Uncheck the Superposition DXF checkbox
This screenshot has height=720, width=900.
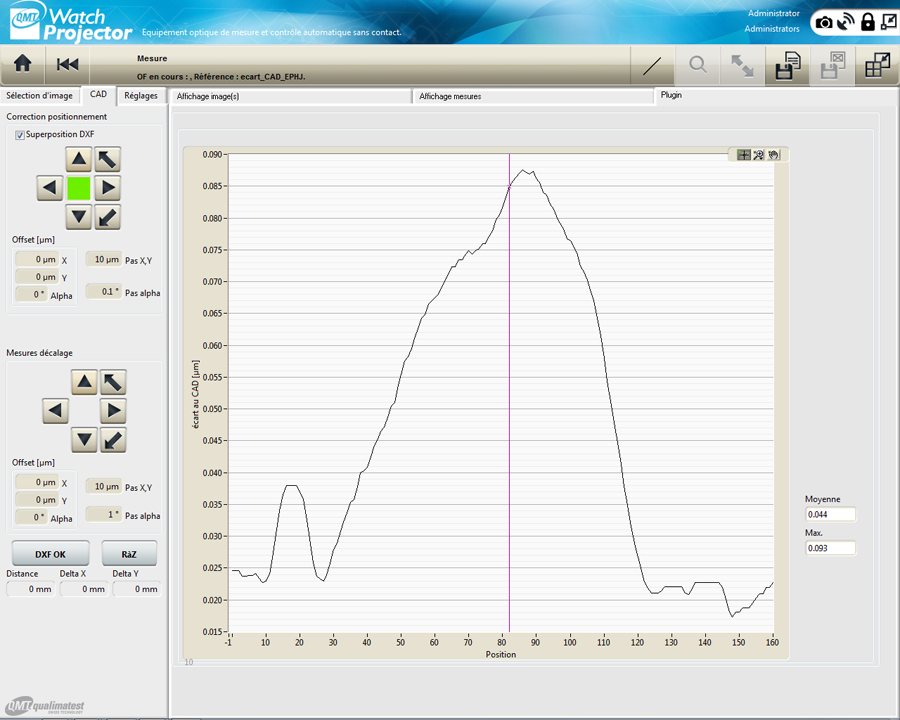[20, 134]
